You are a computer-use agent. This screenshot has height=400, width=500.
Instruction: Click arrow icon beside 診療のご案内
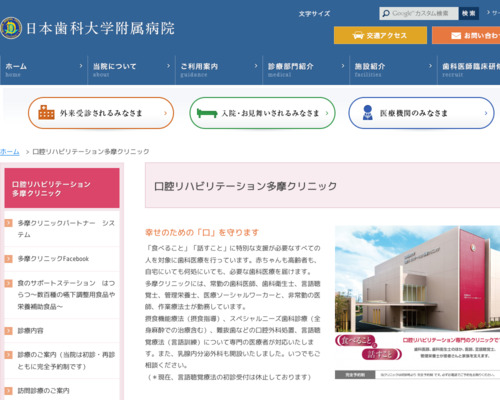click(x=8, y=355)
